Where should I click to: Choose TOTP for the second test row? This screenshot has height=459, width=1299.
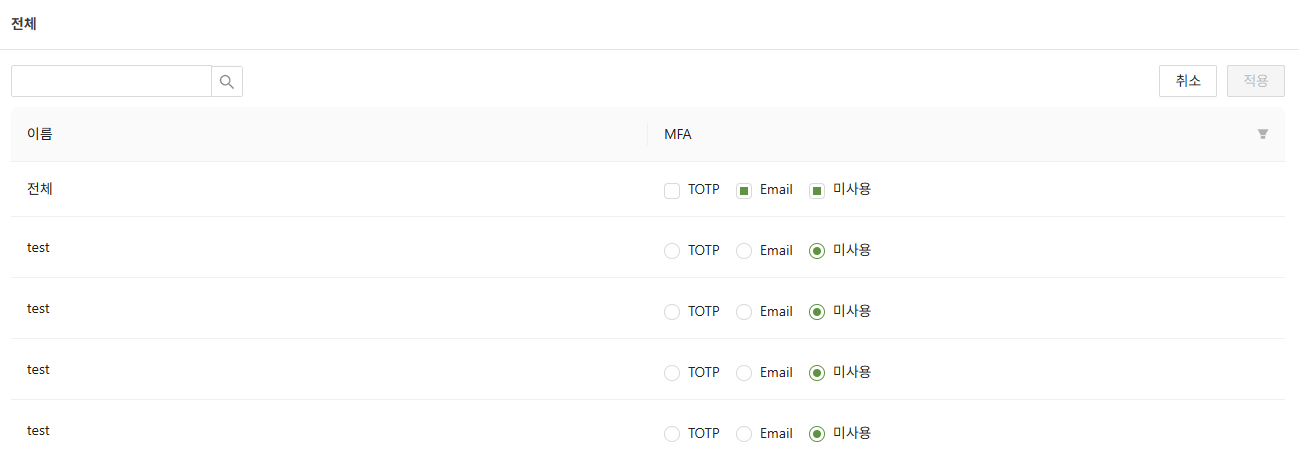pos(672,312)
